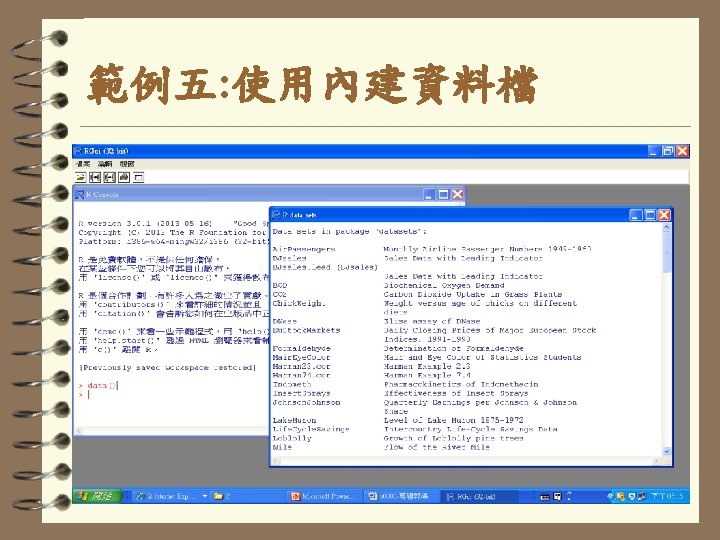The image size is (720, 540).
Task: Click 'Formaldehyde' entry in data sets list
Action: click(302, 349)
